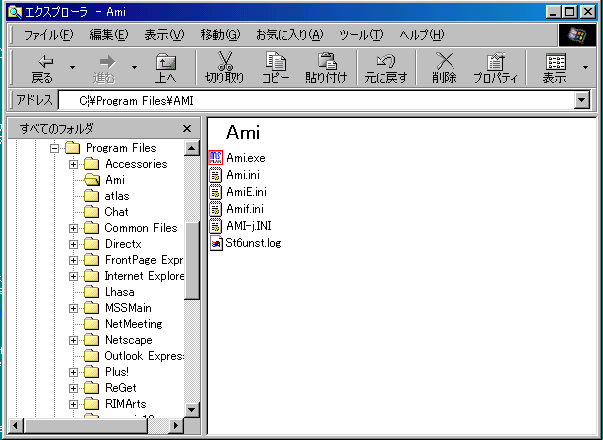
Task: Open the View (表示) button dropdown arrow
Action: [x=585, y=68]
